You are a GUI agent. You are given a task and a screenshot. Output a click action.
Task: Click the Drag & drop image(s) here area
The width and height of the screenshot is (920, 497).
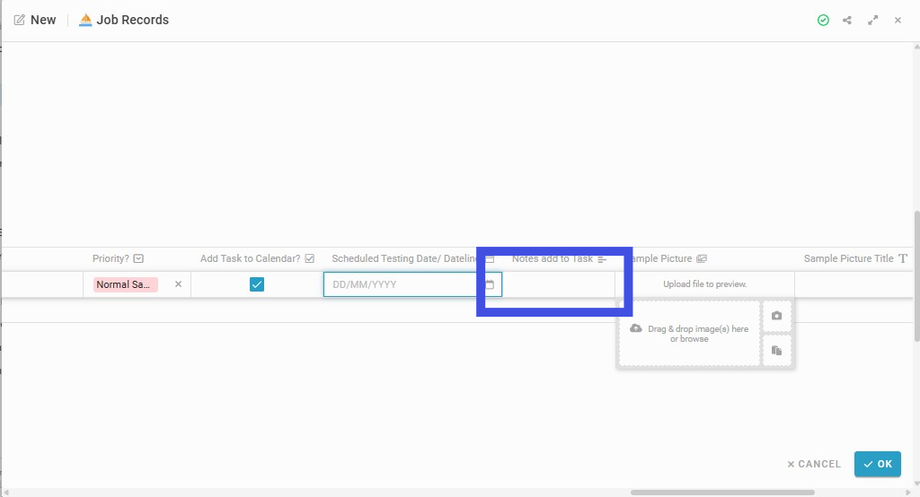point(689,334)
